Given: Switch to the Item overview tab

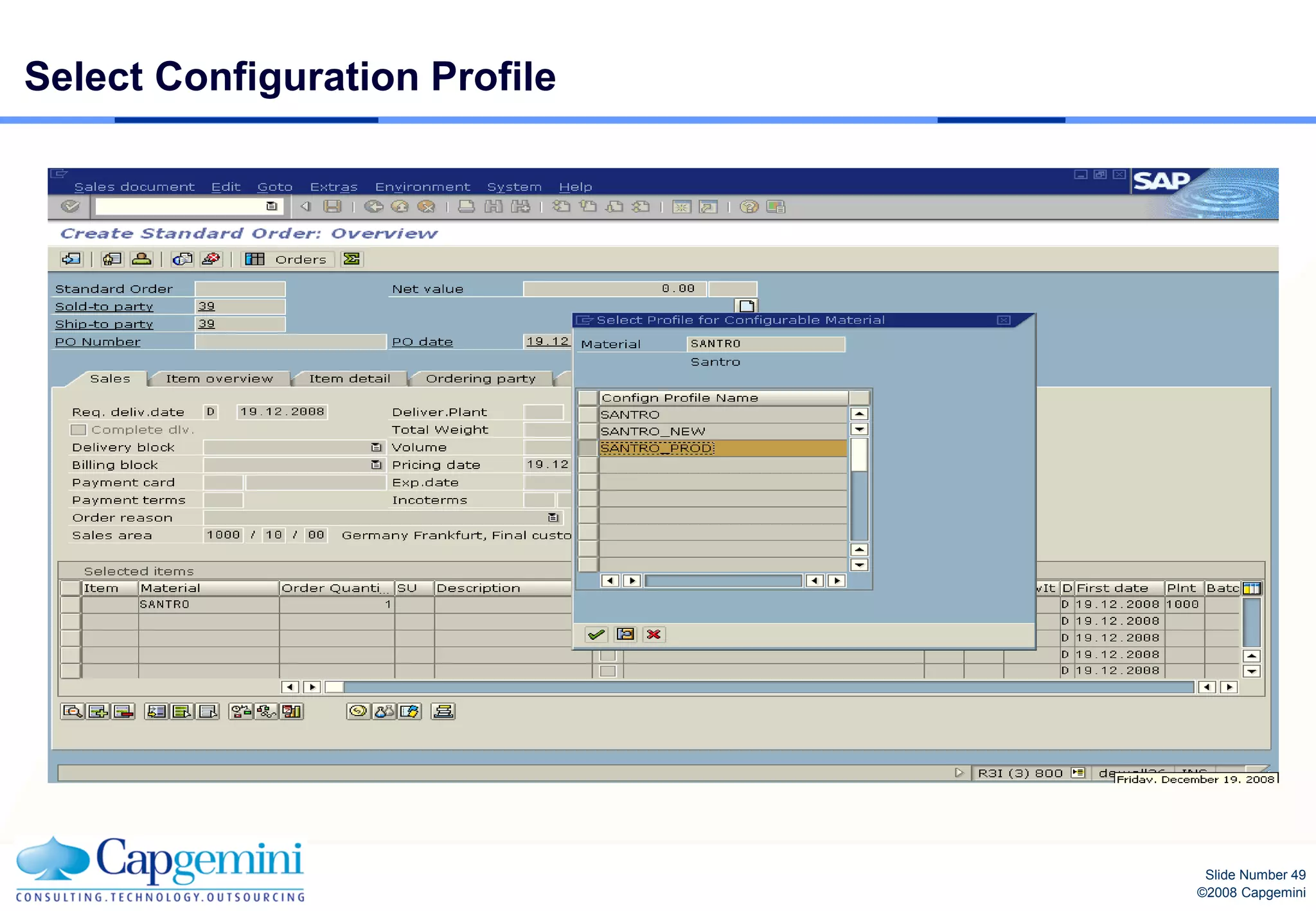Looking at the screenshot, I should point(219,378).
